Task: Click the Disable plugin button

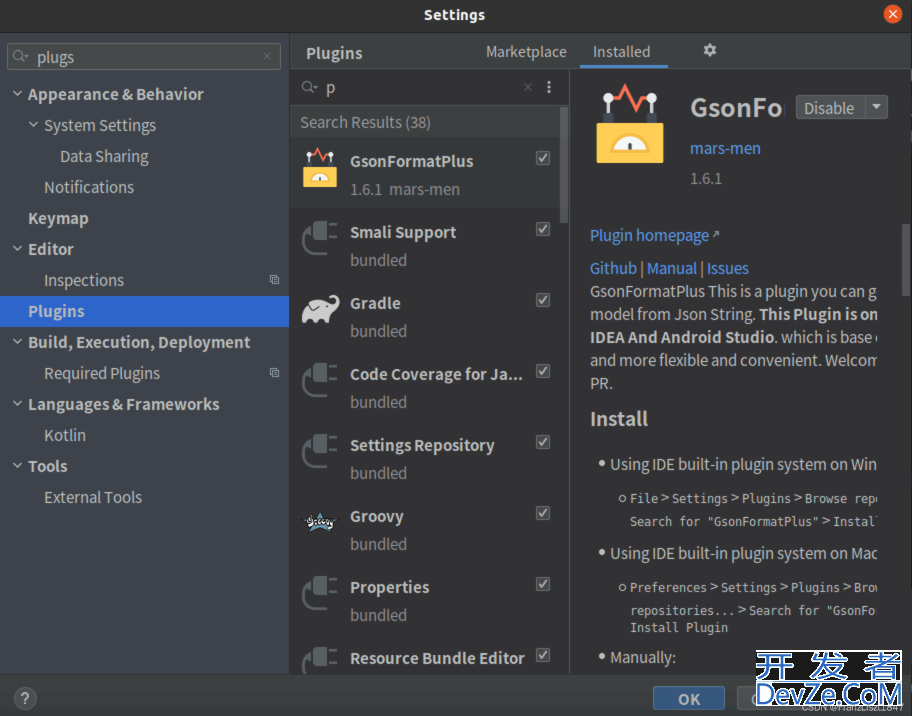Action: coord(829,108)
